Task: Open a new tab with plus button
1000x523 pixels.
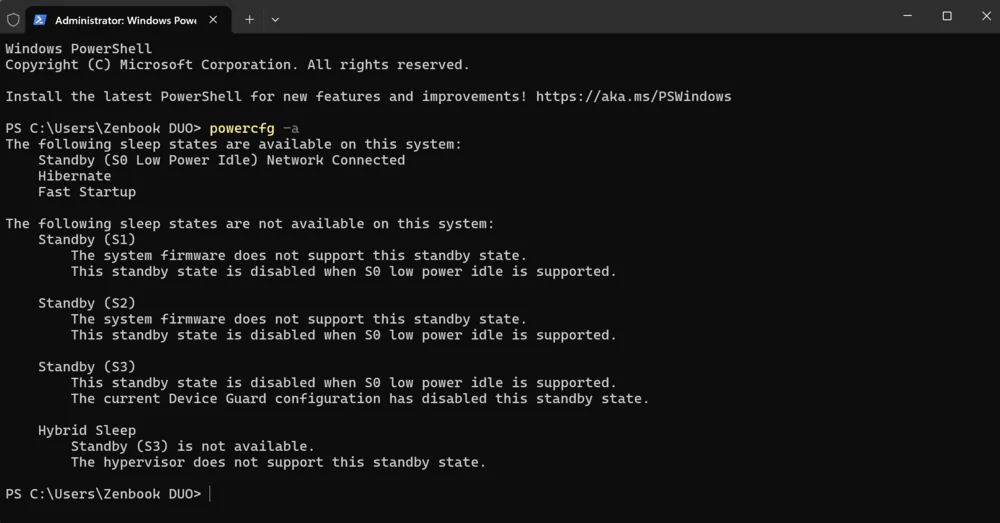Action: point(249,20)
